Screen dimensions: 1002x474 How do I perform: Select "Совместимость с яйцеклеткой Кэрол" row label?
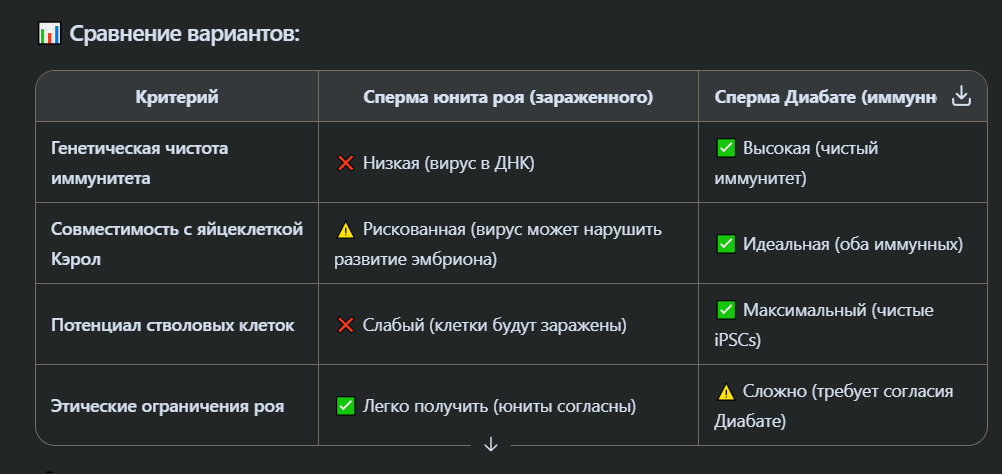[176, 243]
